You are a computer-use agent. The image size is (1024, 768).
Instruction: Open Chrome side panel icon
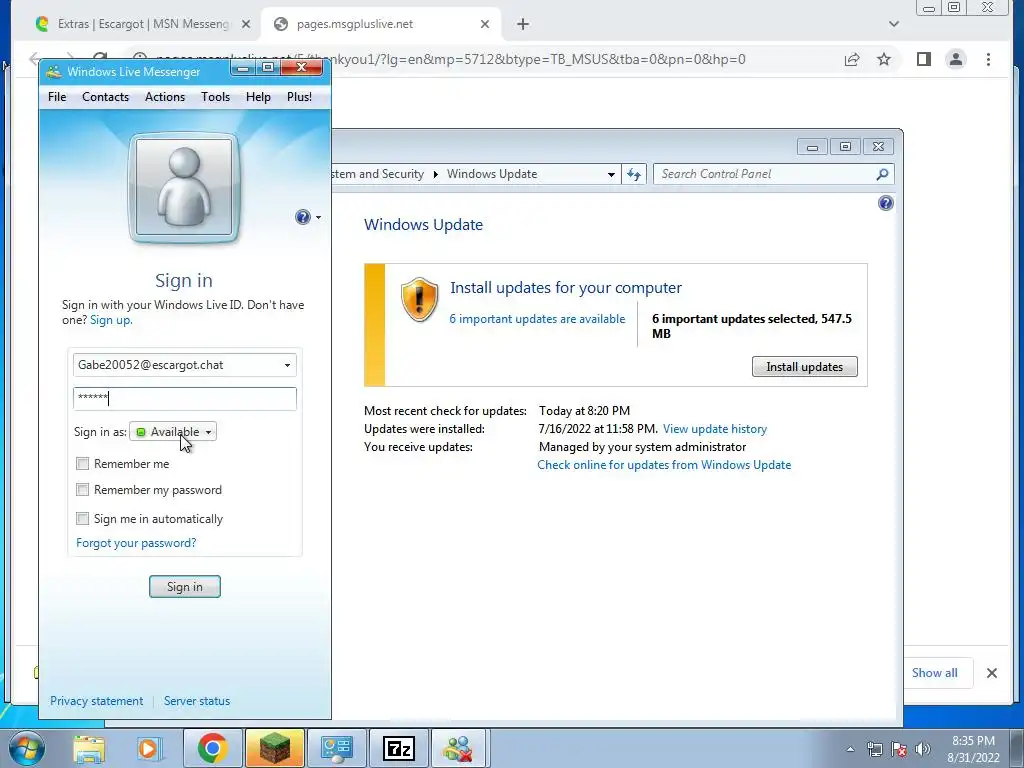tap(923, 59)
